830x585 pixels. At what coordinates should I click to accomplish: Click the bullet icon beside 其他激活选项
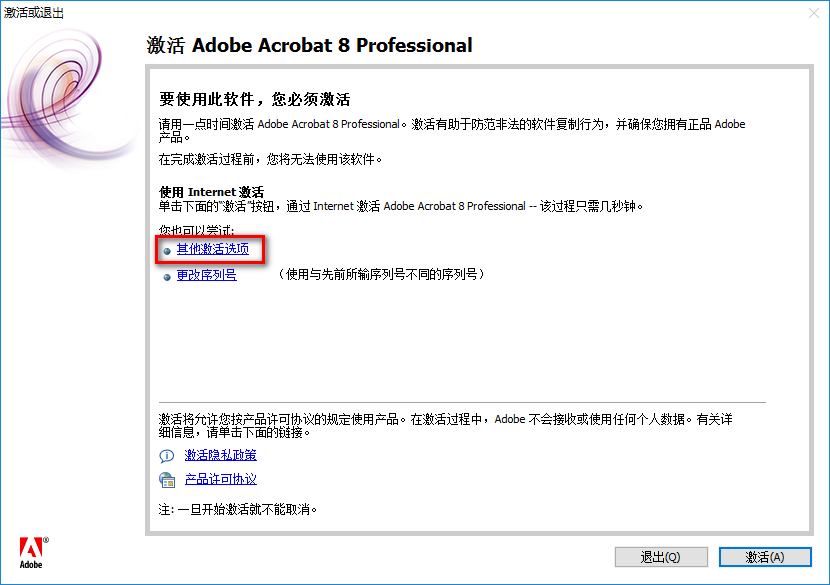167,250
